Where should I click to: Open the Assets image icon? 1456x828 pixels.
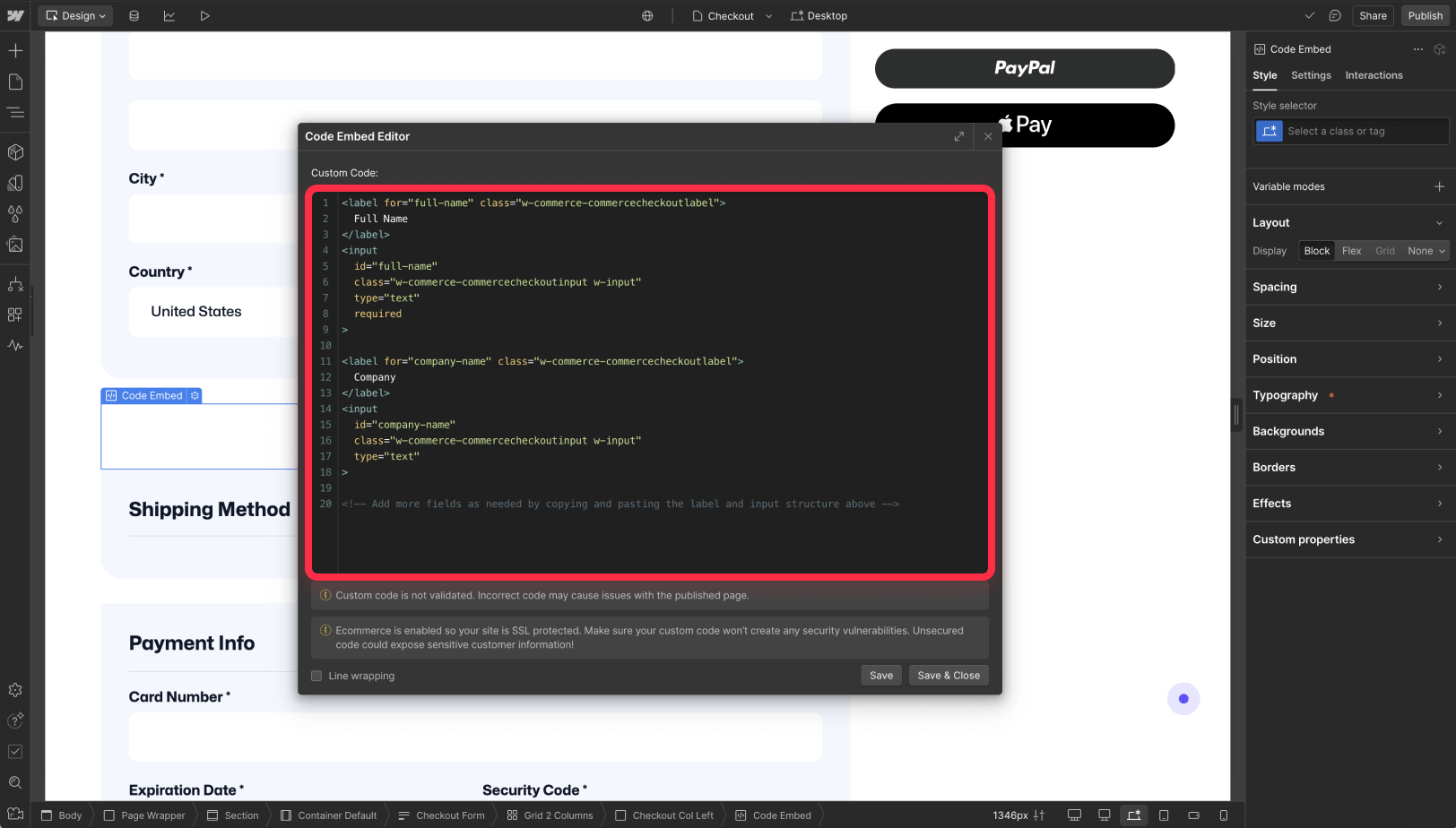(15, 245)
